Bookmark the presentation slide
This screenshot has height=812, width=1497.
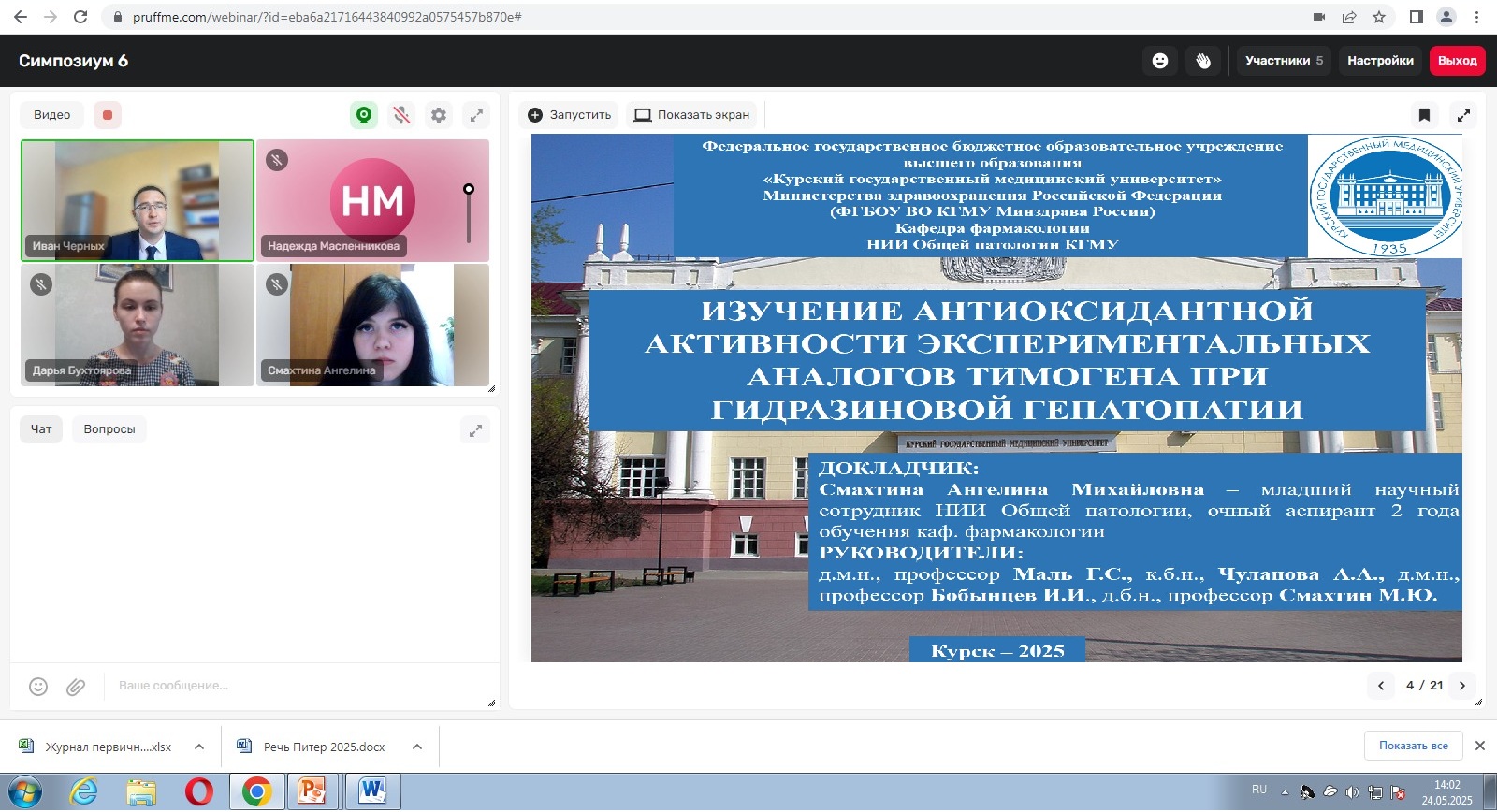coord(1424,115)
